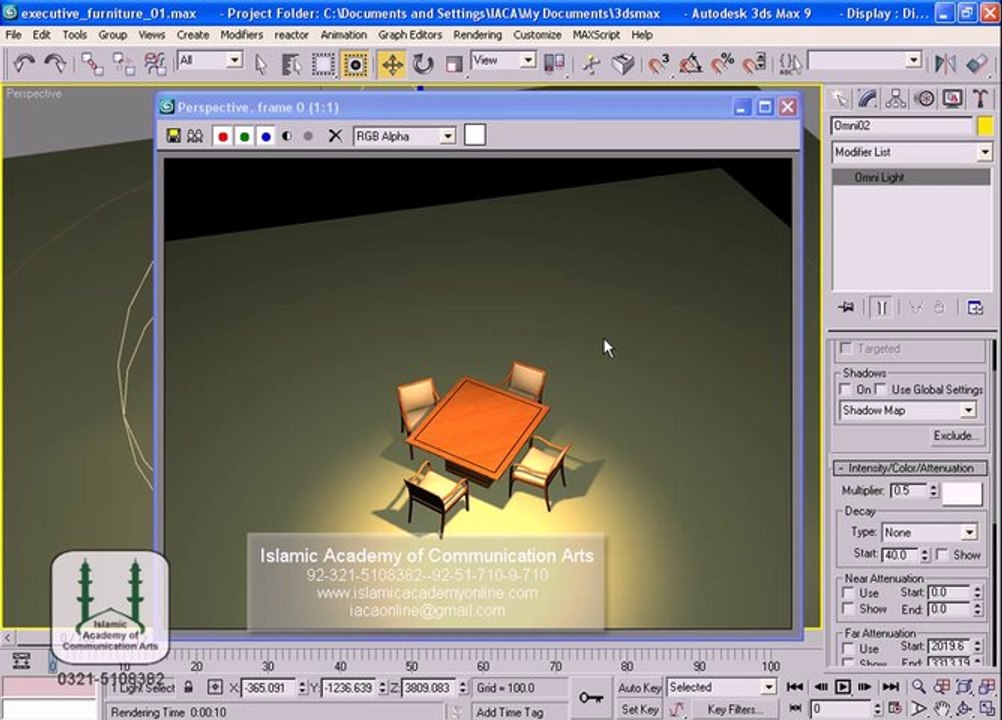Activate Select and Link tool
1002x720 pixels.
92,64
